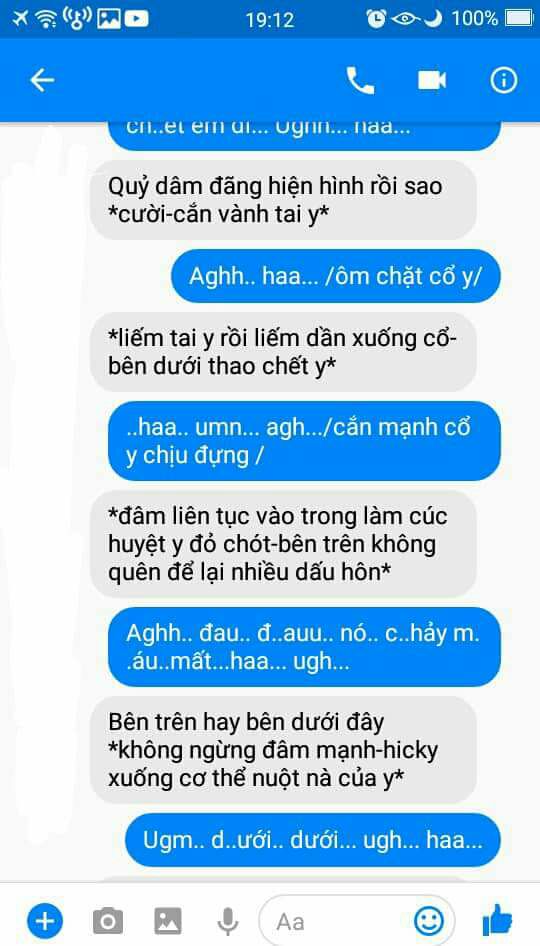Tap the alarm clock status icon
The image size is (540, 946).
coord(376,19)
